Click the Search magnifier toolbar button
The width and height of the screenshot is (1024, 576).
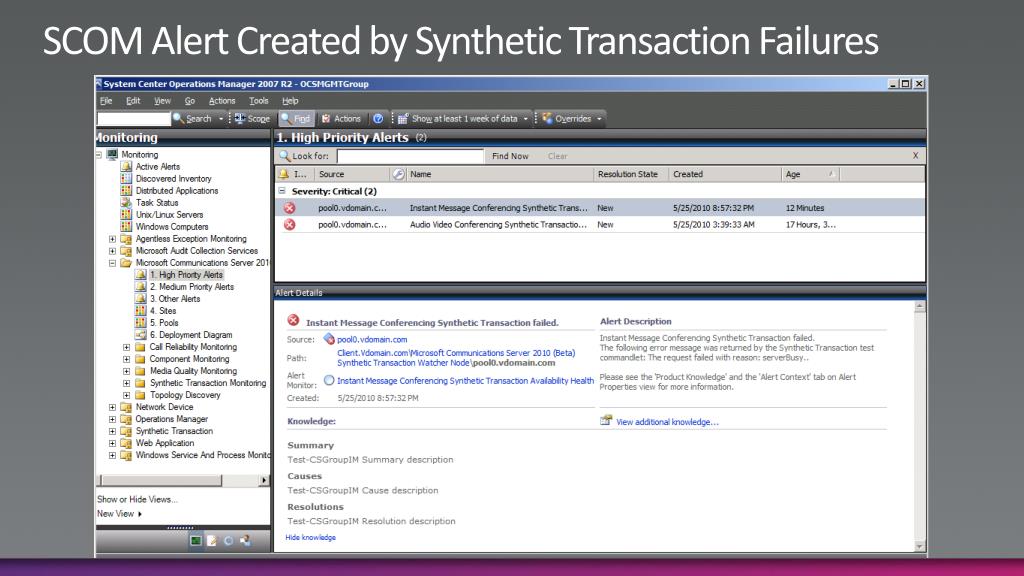click(192, 119)
